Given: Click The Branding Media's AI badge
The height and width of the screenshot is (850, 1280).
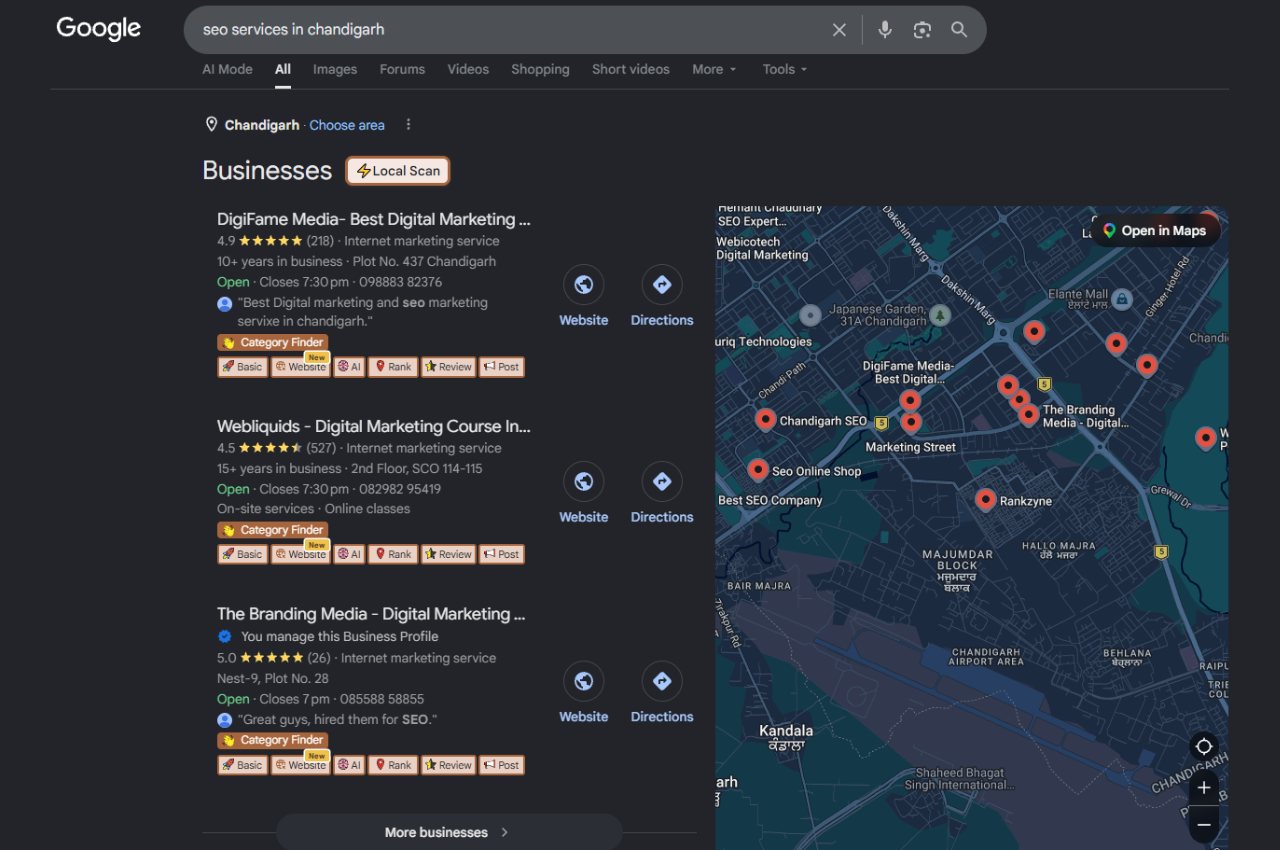Looking at the screenshot, I should point(349,765).
